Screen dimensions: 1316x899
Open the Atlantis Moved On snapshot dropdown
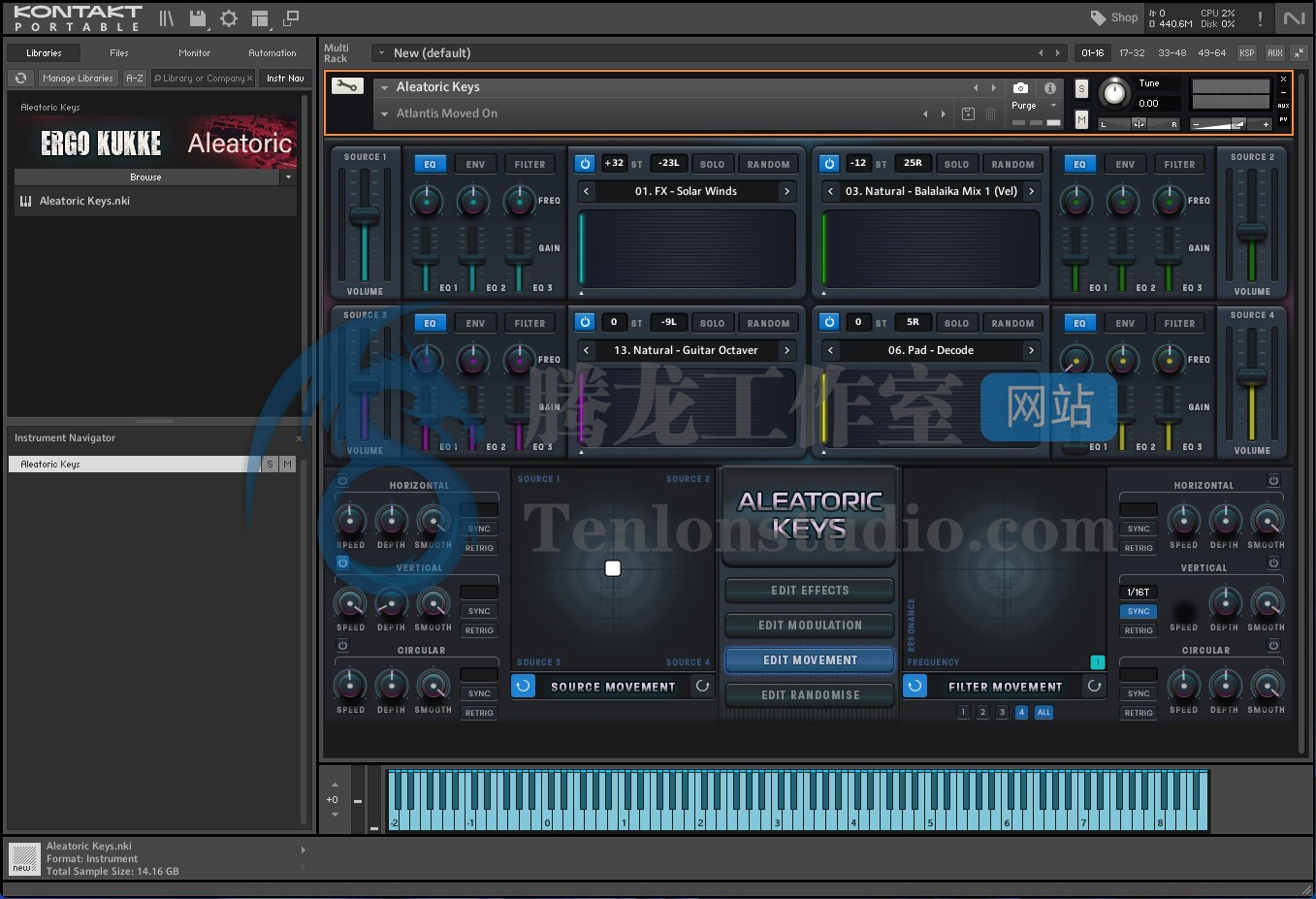[x=385, y=113]
